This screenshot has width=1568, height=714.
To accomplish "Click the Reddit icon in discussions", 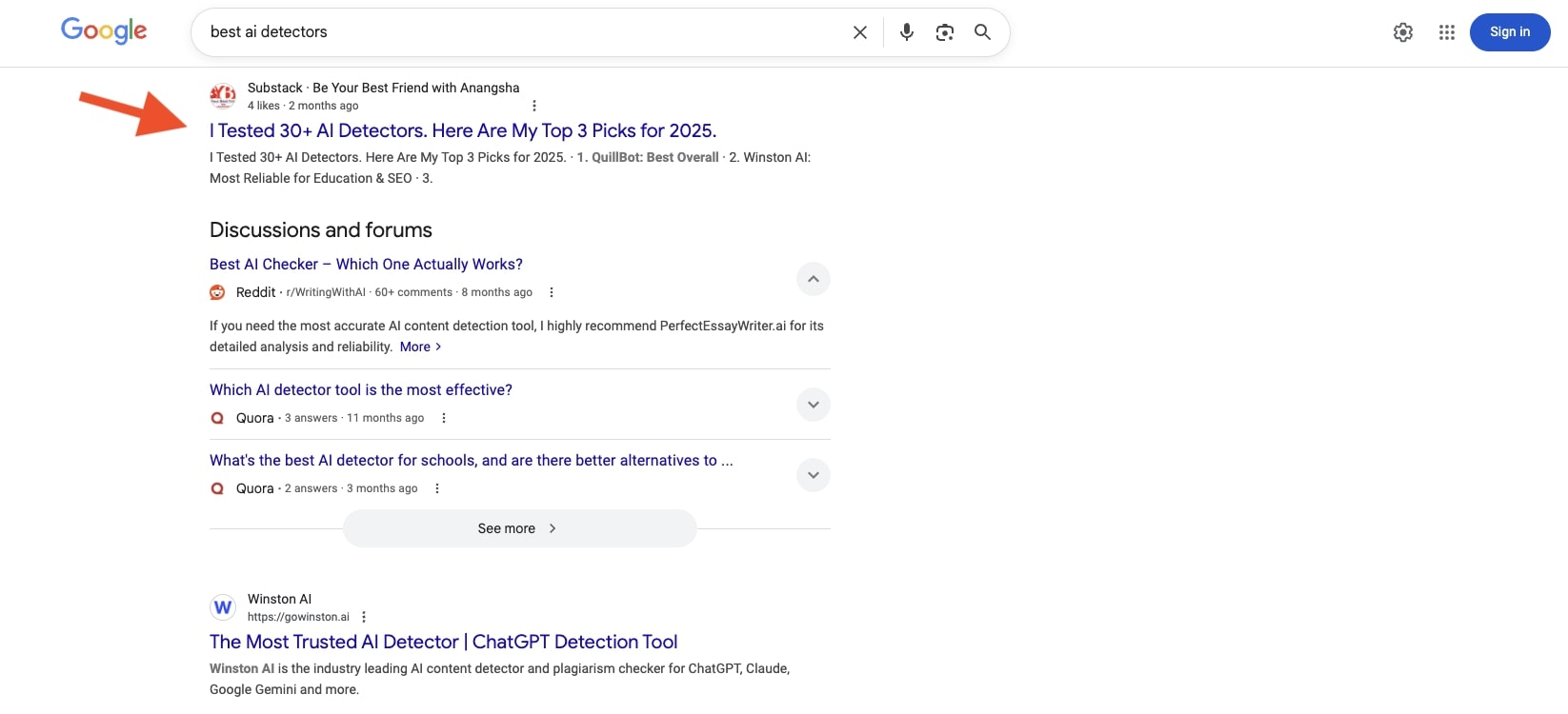I will 217,292.
